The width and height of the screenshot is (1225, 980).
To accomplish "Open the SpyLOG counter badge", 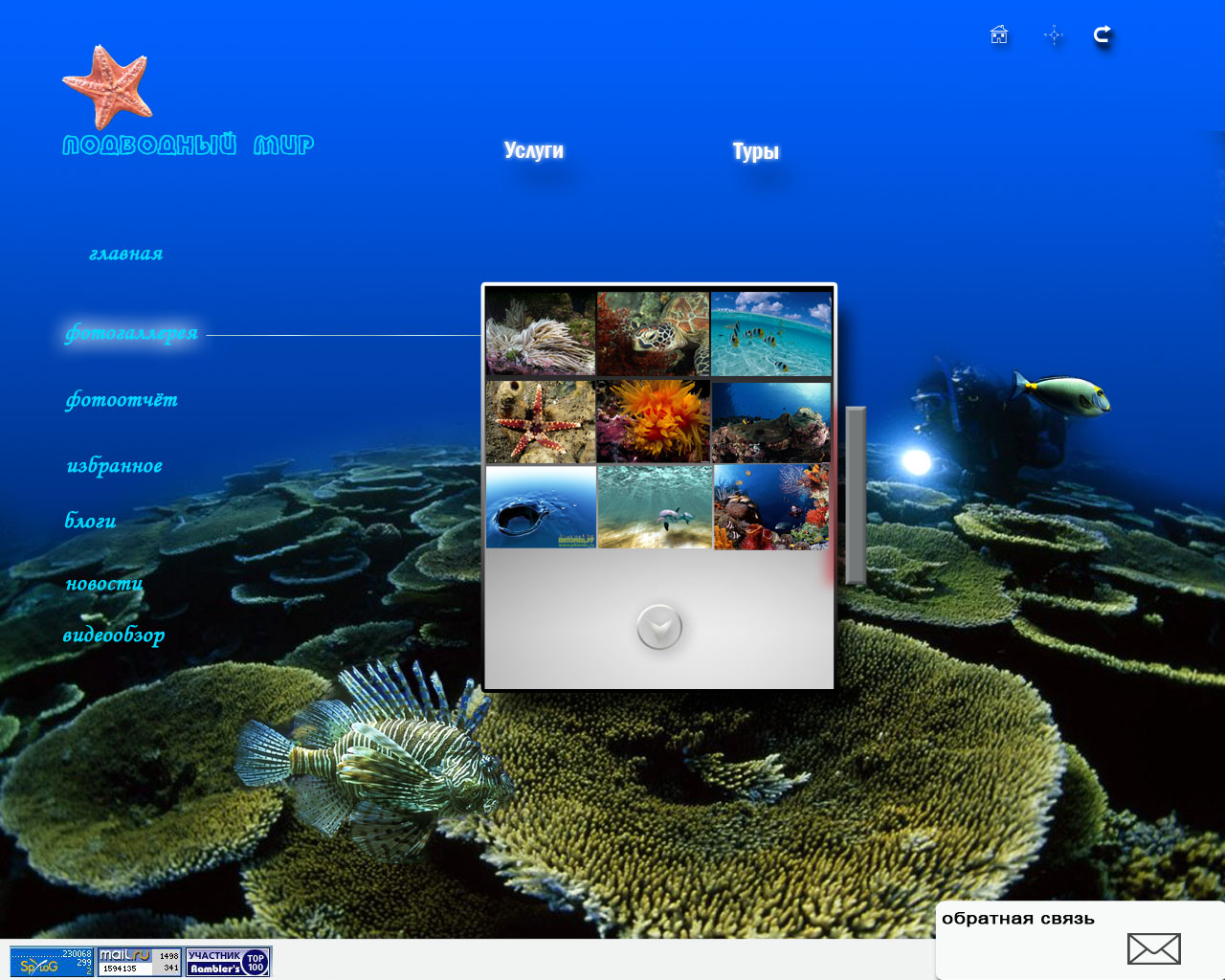I will click(x=52, y=961).
